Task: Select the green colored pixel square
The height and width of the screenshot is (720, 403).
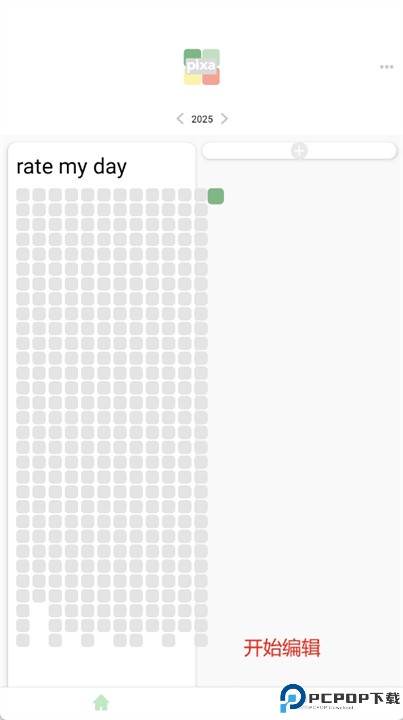Action: 216,196
